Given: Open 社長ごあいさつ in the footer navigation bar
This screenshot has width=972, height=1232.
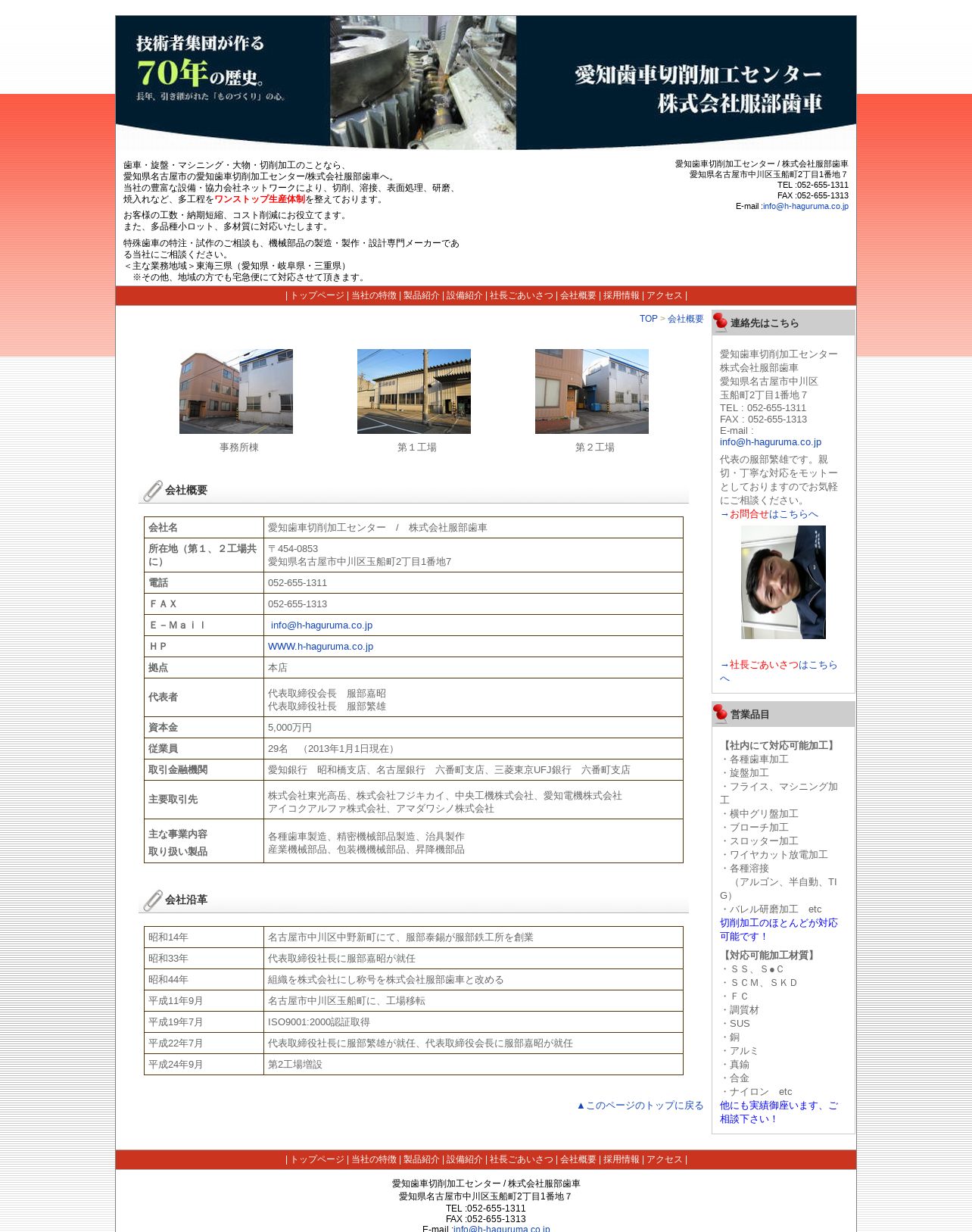Looking at the screenshot, I should click(x=521, y=1159).
